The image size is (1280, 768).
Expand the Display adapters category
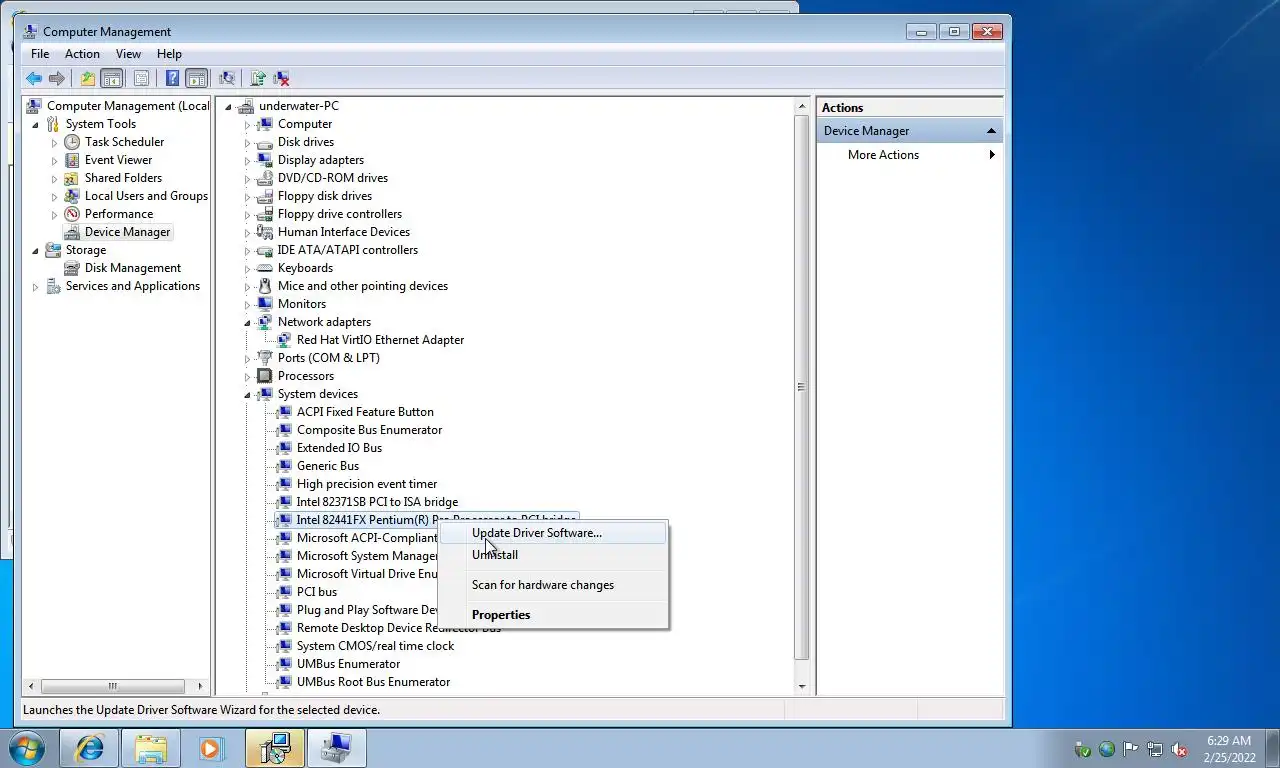coord(248,161)
